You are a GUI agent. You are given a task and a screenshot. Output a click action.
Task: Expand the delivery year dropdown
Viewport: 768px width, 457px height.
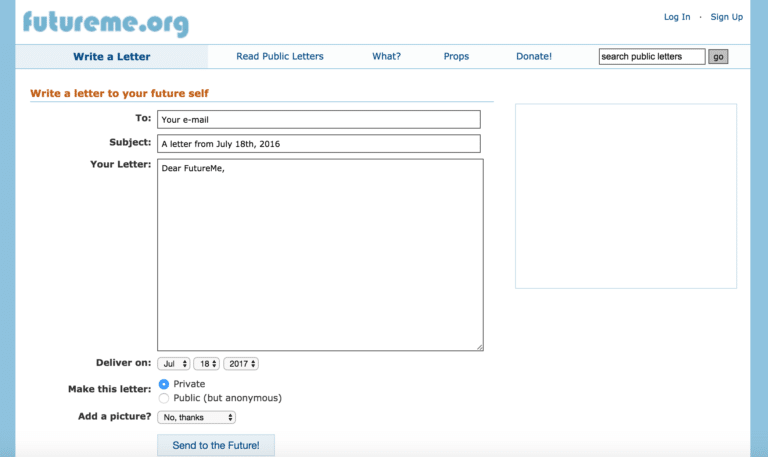point(241,364)
